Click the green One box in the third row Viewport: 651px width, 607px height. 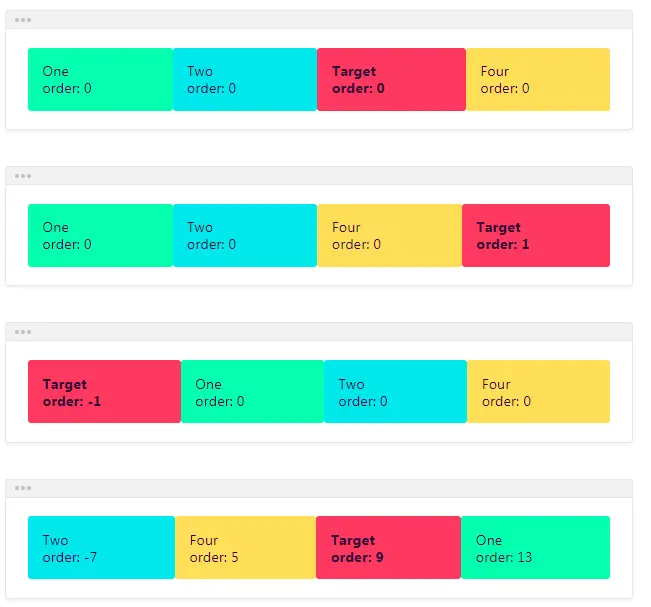coord(252,392)
